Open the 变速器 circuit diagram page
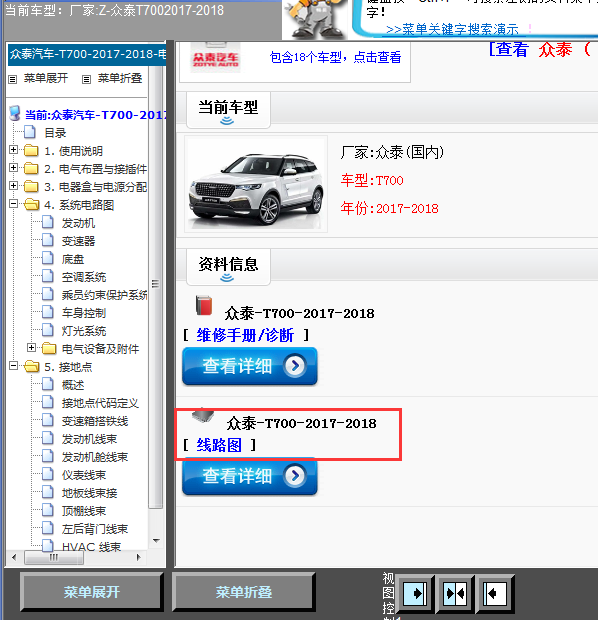The height and width of the screenshot is (620, 598). click(x=78, y=241)
